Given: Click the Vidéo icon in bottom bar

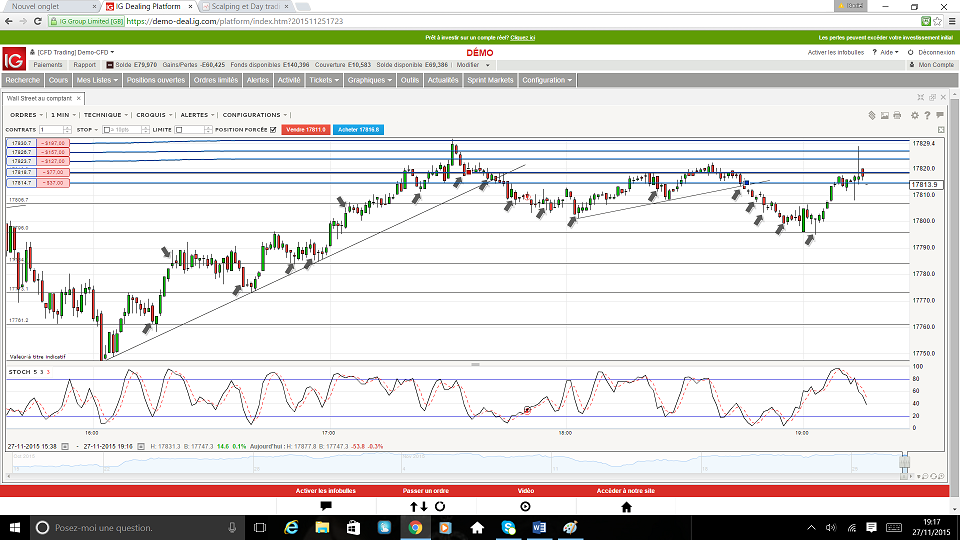Looking at the screenshot, I should (x=526, y=506).
